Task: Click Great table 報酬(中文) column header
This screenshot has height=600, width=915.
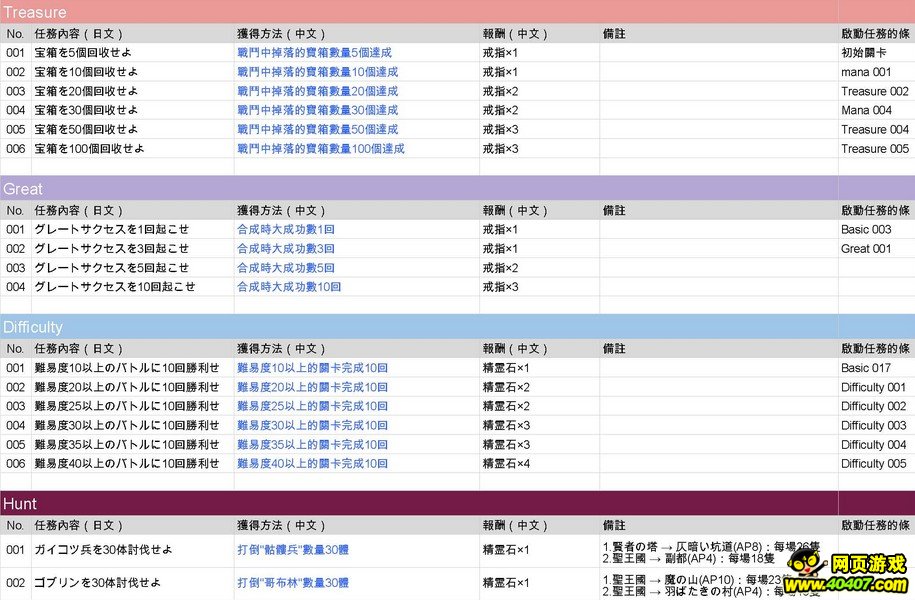Action: click(539, 210)
